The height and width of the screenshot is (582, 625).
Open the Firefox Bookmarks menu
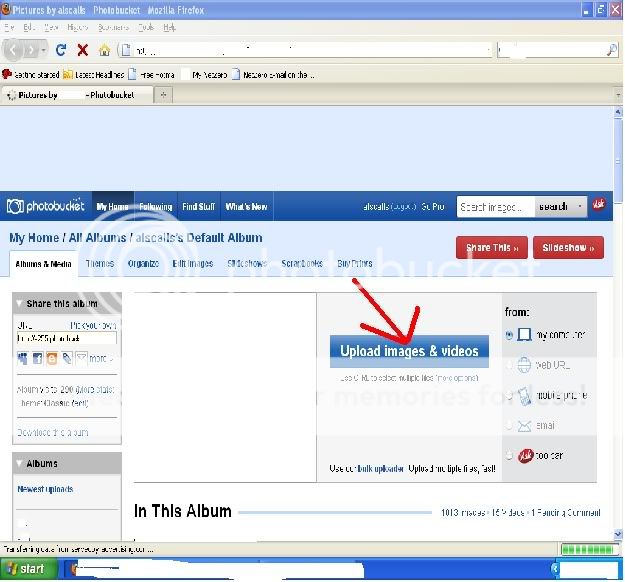pyautogui.click(x=114, y=27)
